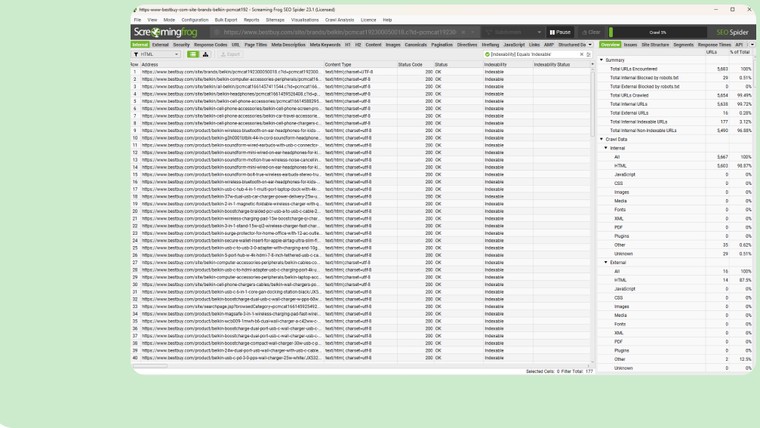Open the Visualisations menu
Viewport: 760px width, 428px height.
pyautogui.click(x=305, y=20)
